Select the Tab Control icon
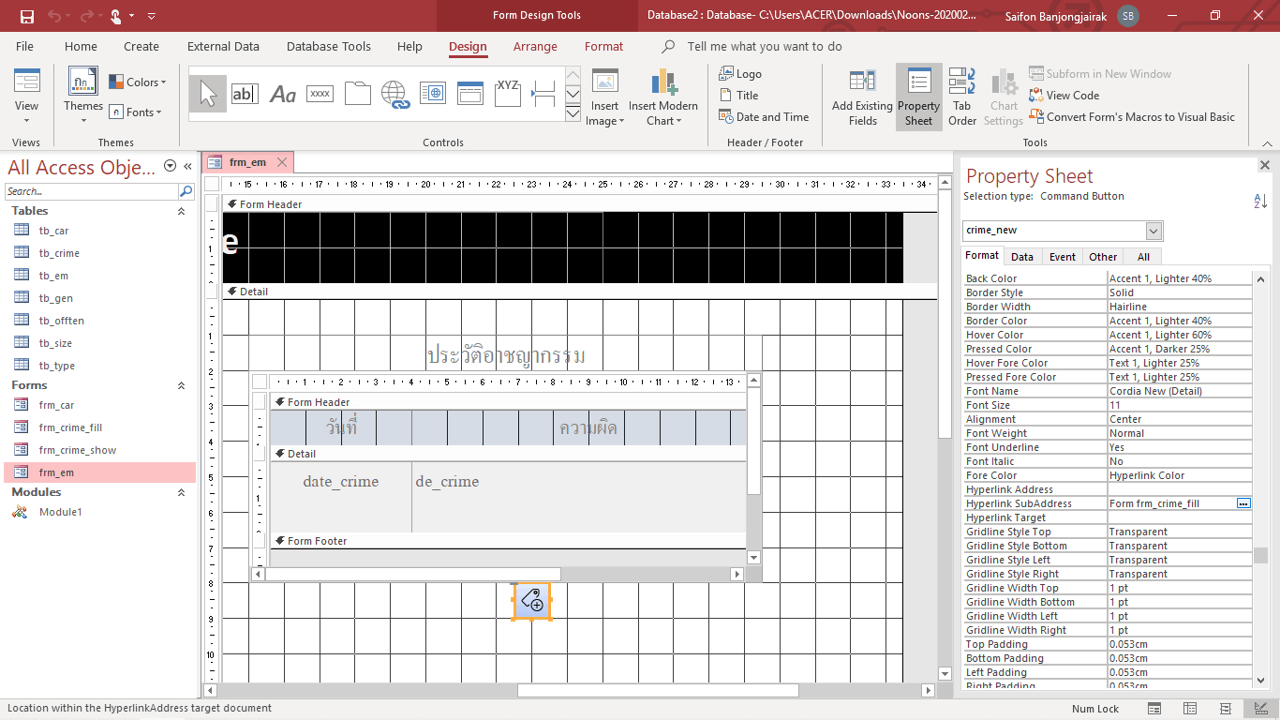This screenshot has height=720, width=1280. [358, 94]
